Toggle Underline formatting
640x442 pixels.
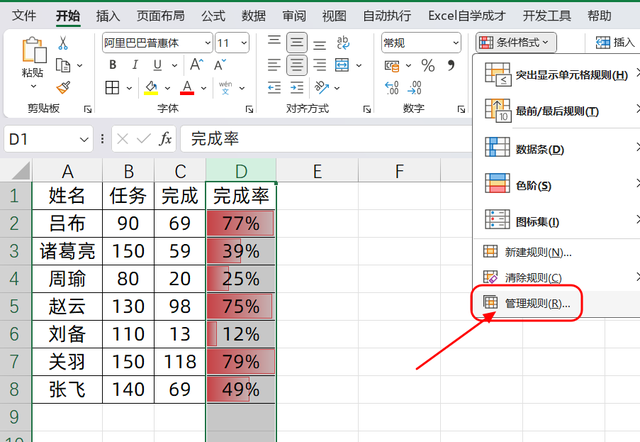157,65
